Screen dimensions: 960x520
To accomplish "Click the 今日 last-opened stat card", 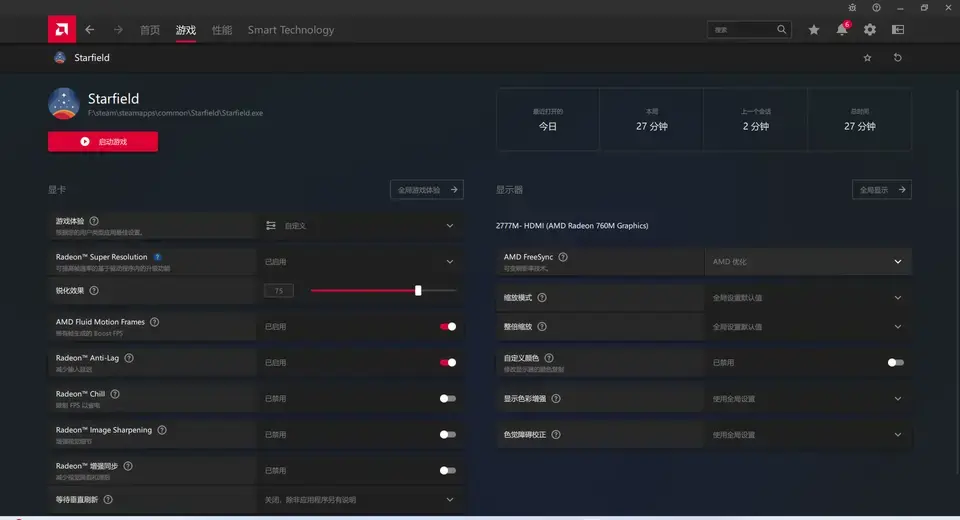I will point(547,119).
